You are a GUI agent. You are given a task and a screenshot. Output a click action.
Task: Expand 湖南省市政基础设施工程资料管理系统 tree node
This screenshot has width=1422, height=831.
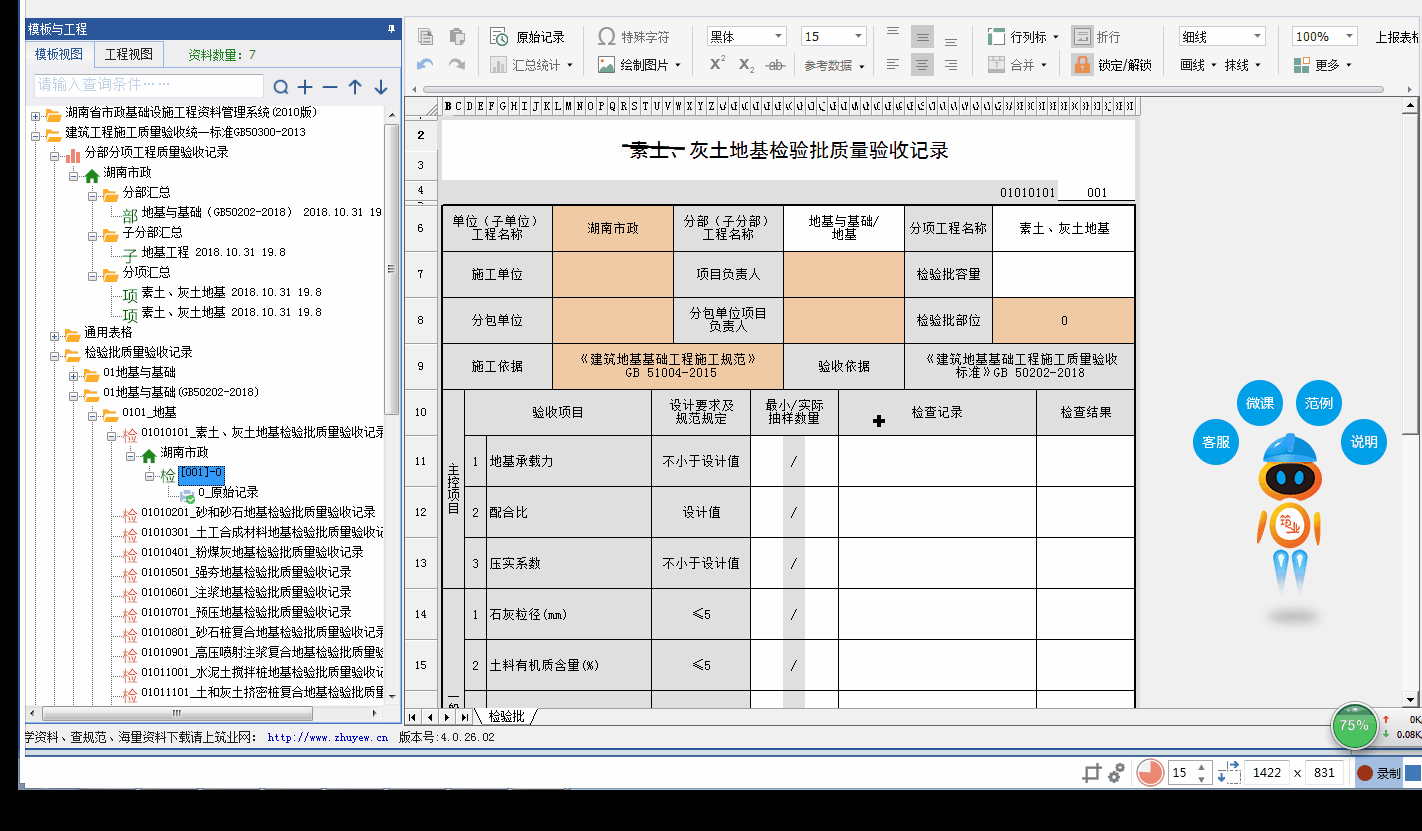[x=35, y=113]
